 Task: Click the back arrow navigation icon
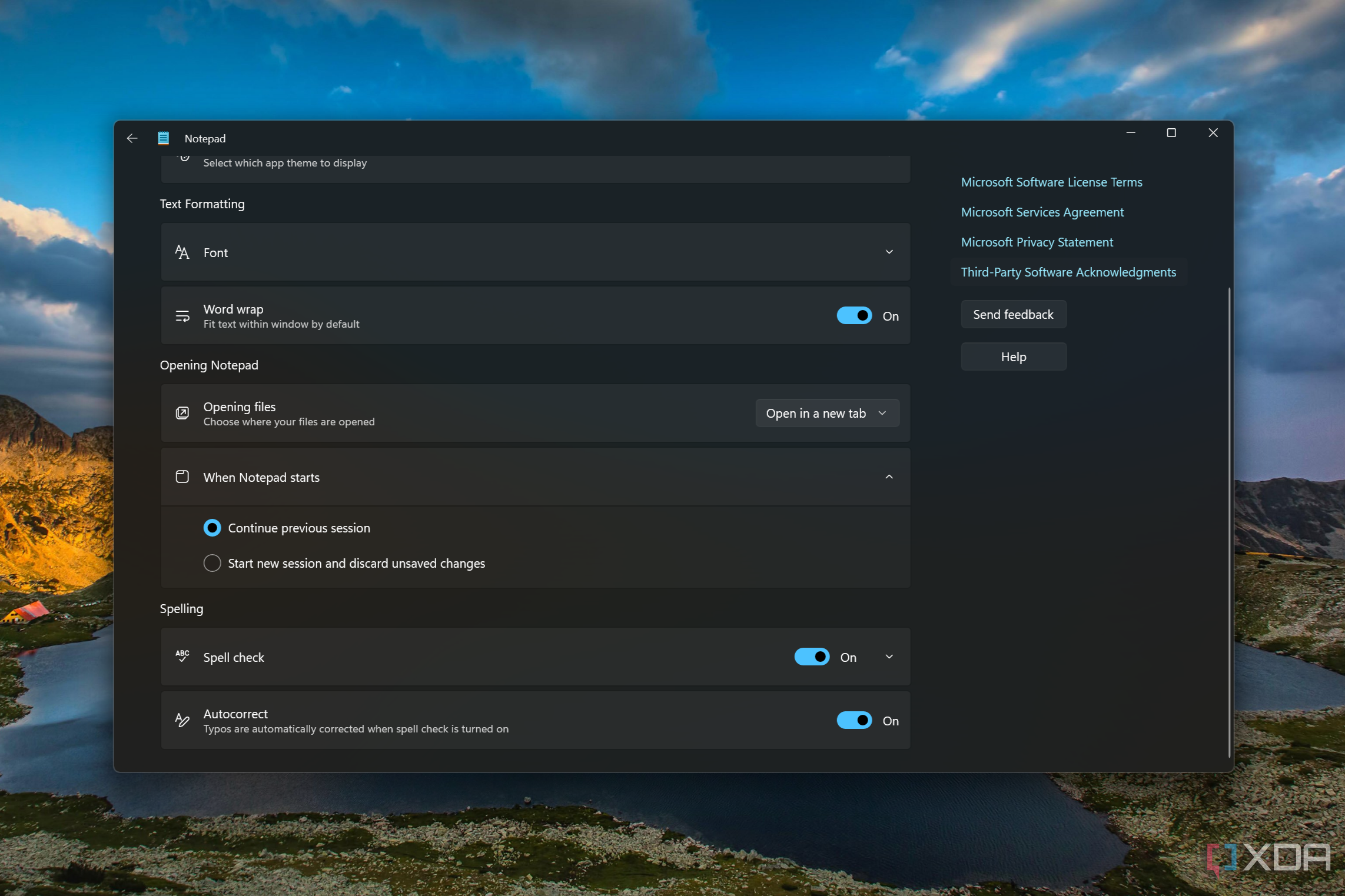point(132,138)
